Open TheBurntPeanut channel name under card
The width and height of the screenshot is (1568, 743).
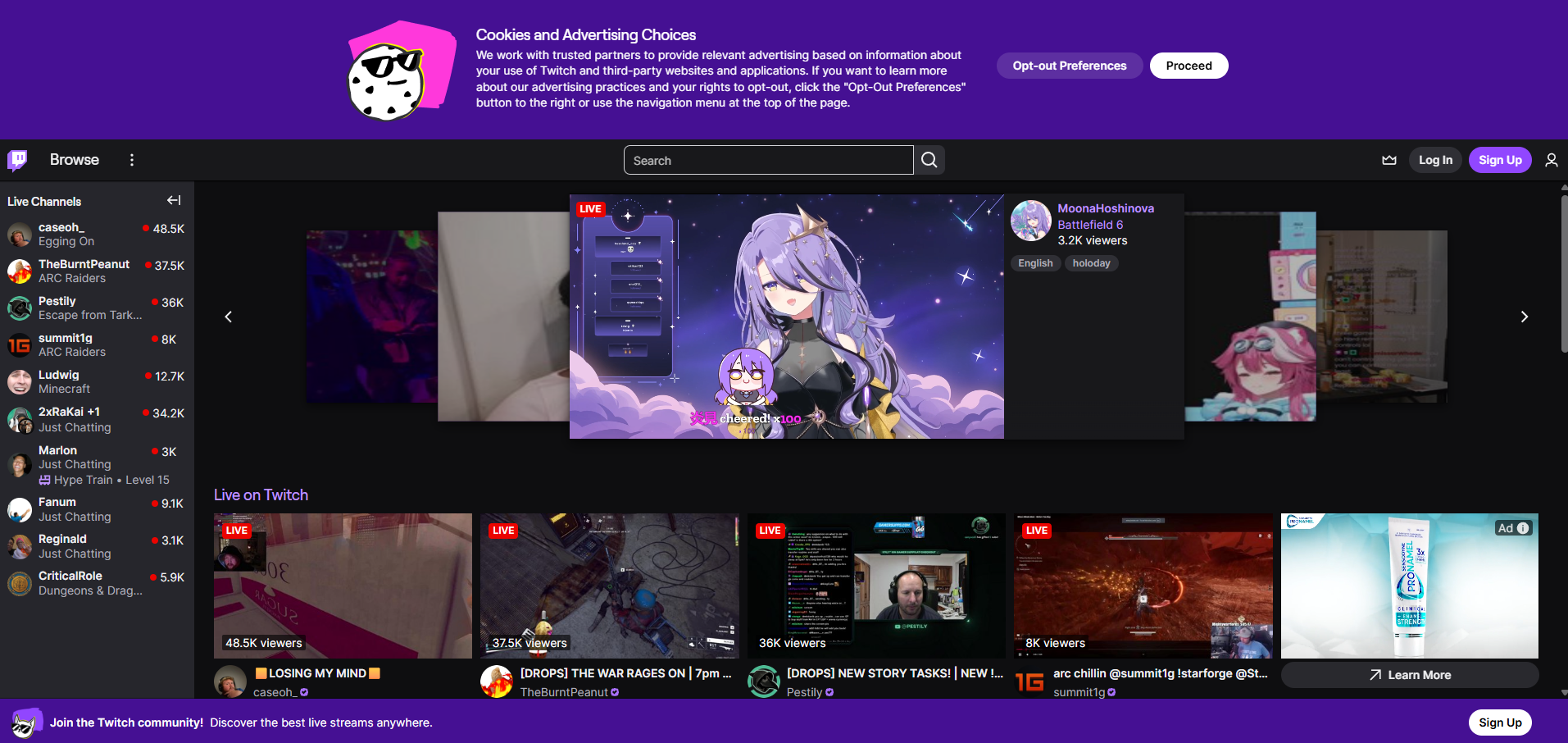click(x=564, y=692)
